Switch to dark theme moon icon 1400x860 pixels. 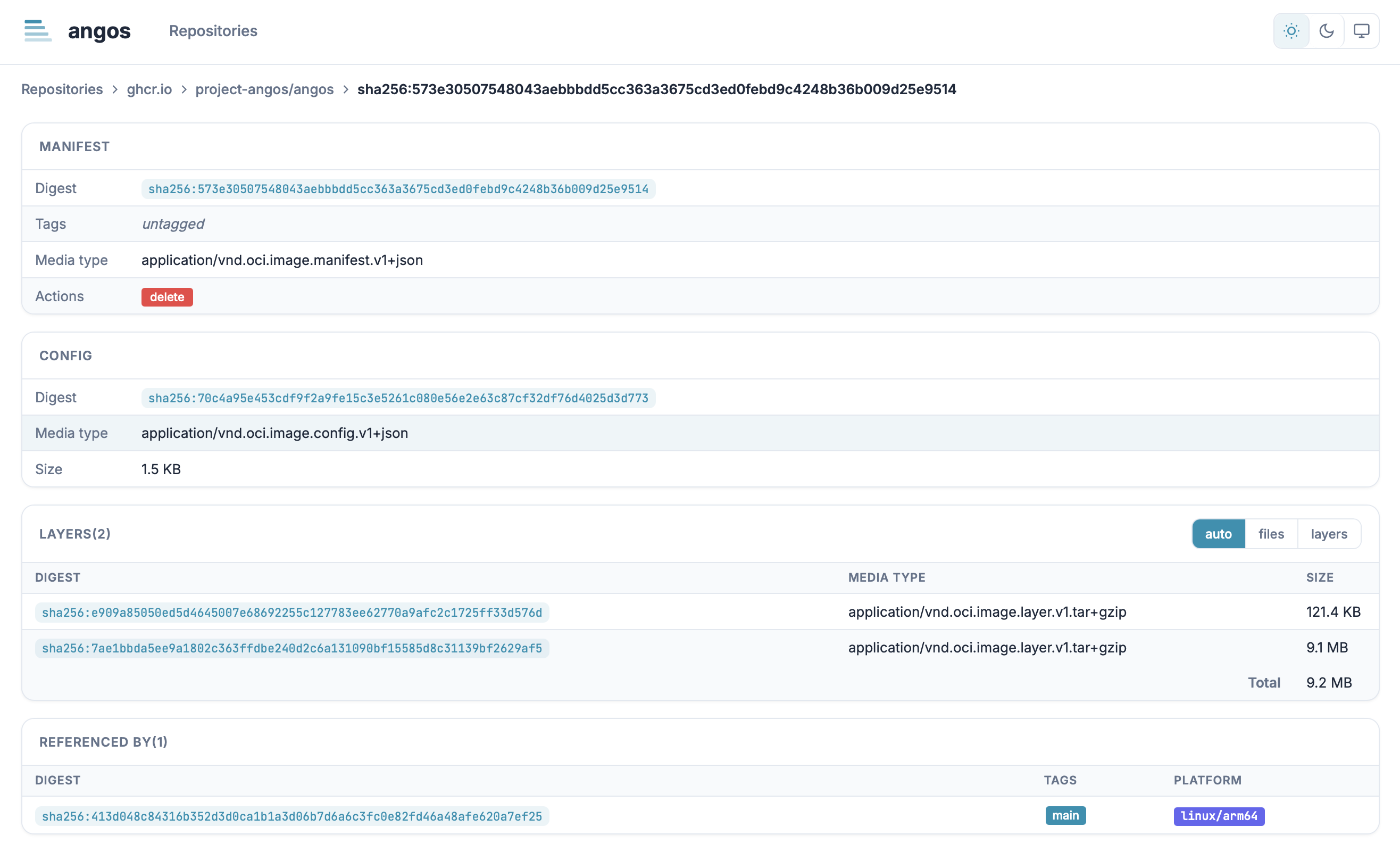tap(1326, 31)
